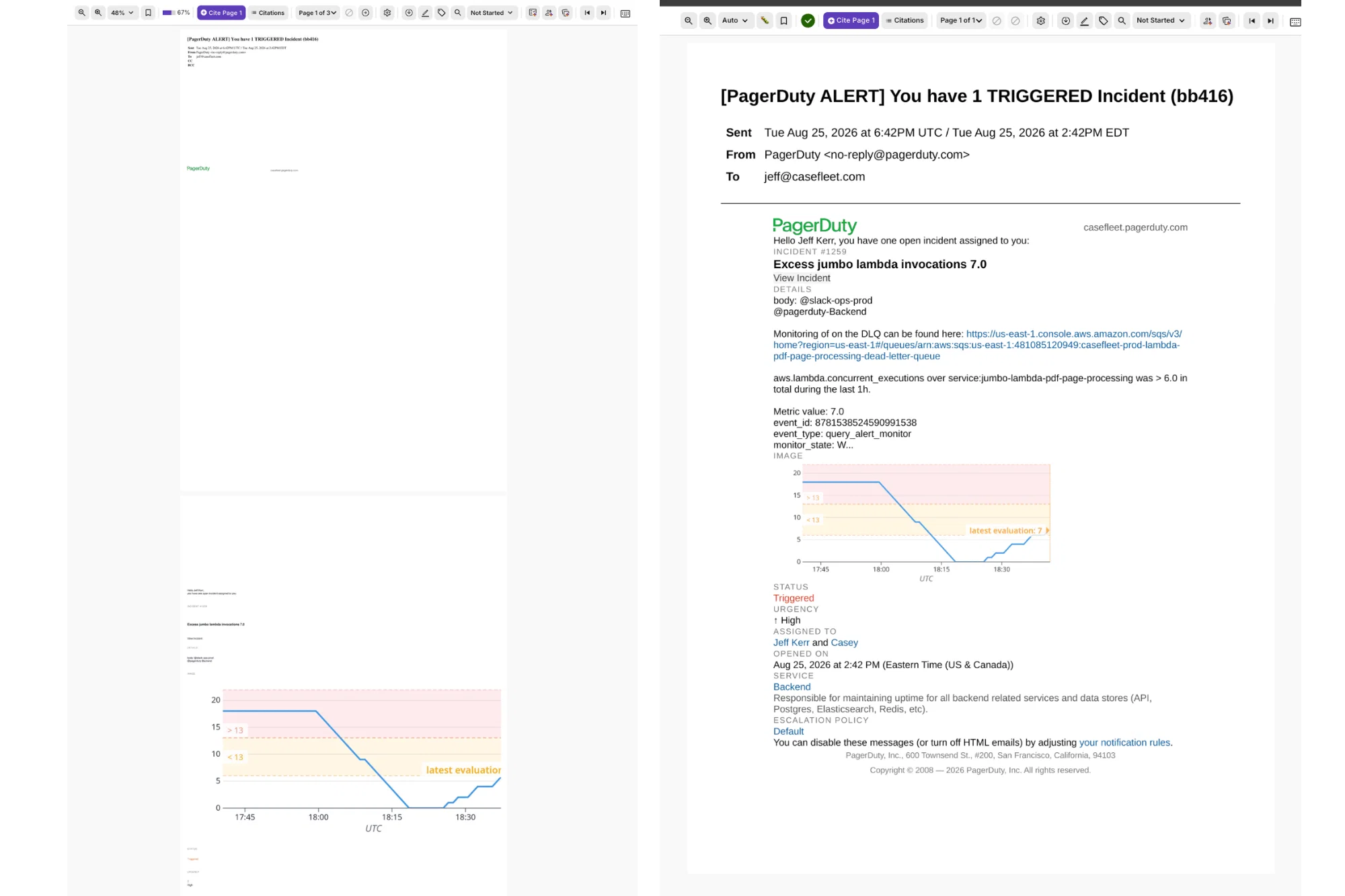Select the annotation pen in left viewer
The width and height of the screenshot is (1345, 896).
pos(425,13)
